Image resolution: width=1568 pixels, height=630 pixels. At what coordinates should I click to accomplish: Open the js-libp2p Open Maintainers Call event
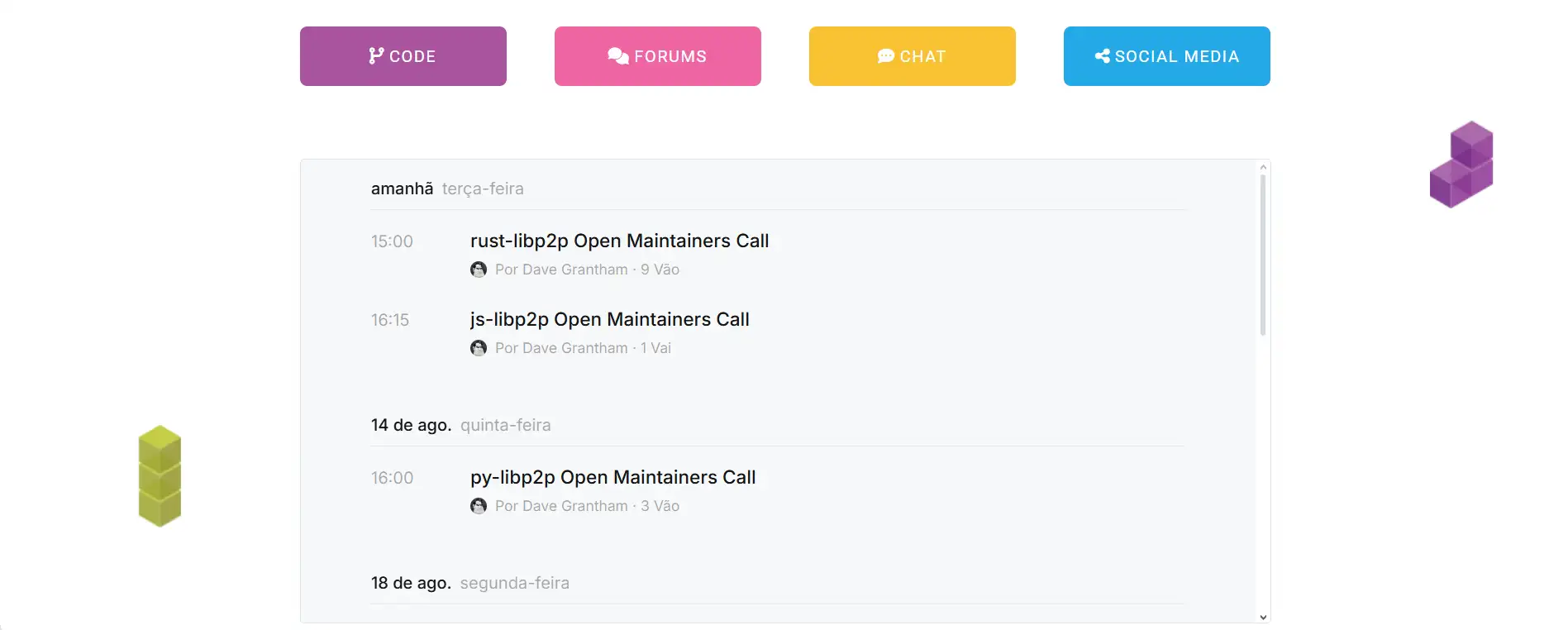click(x=609, y=319)
